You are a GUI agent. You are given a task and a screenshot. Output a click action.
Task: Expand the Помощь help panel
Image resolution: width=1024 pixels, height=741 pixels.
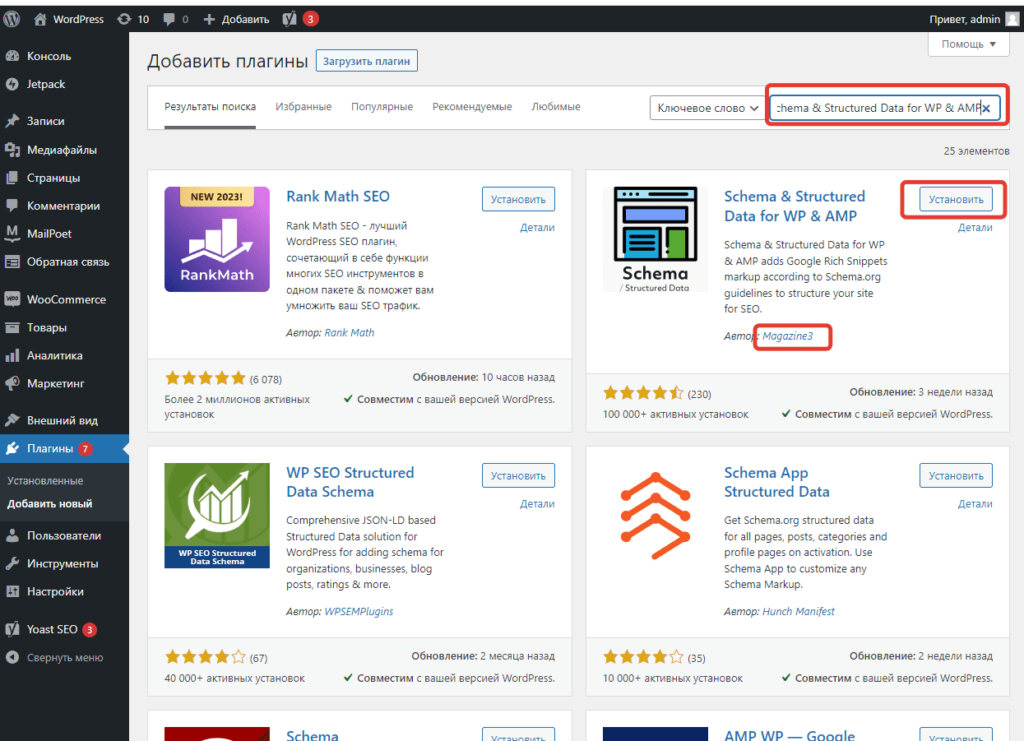[968, 44]
